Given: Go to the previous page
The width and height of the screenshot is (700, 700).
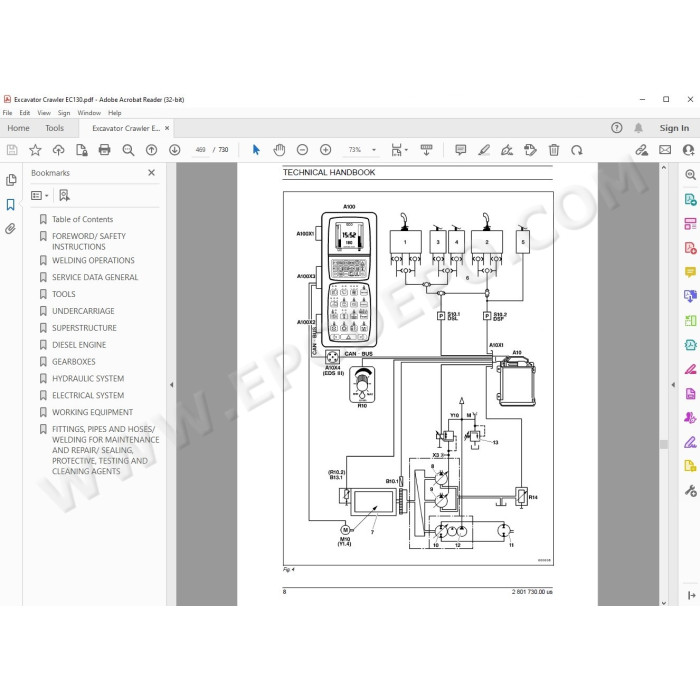Looking at the screenshot, I should tap(152, 150).
